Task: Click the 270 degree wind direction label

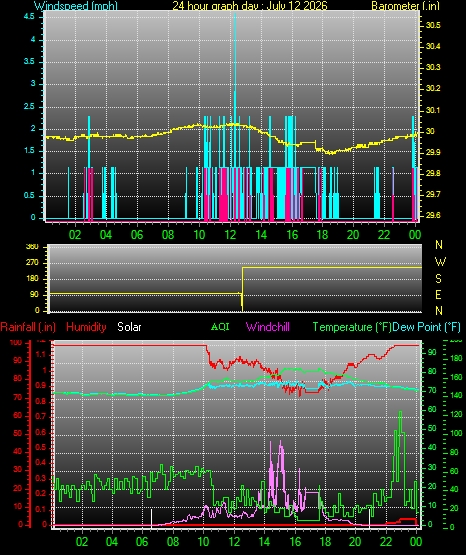Action: tap(32, 263)
